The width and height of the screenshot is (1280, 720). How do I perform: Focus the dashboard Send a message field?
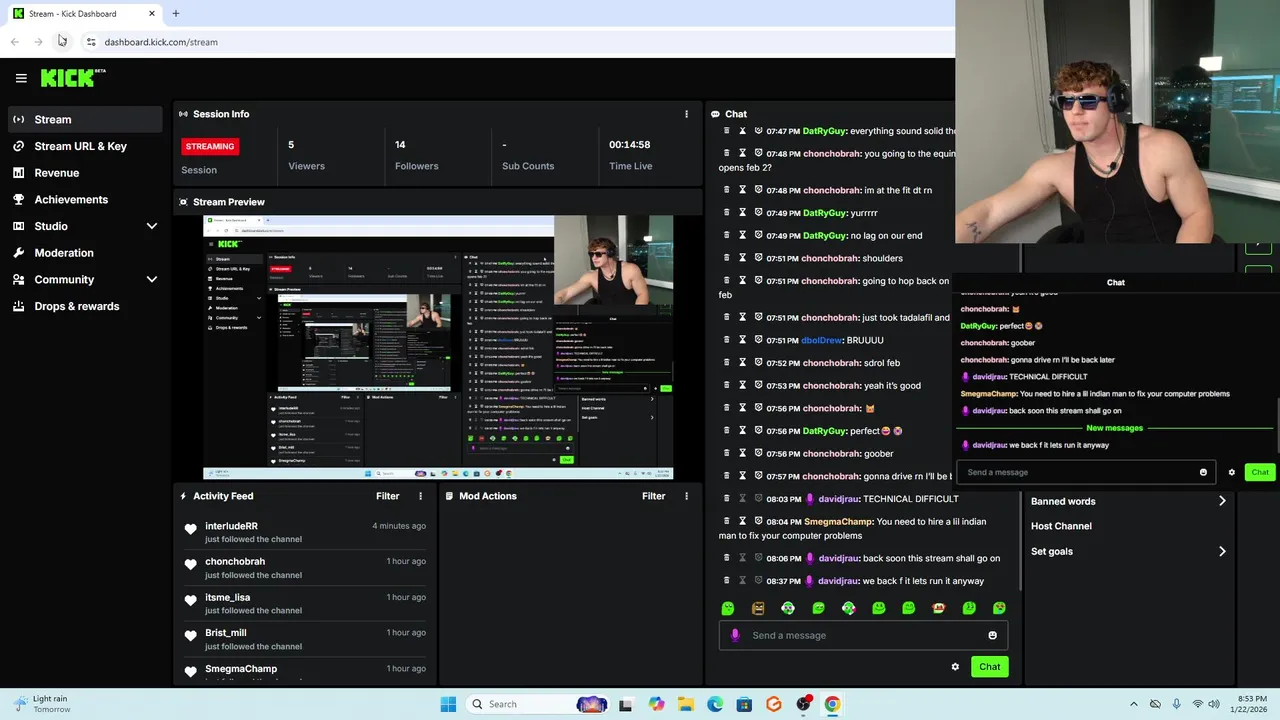(863, 635)
